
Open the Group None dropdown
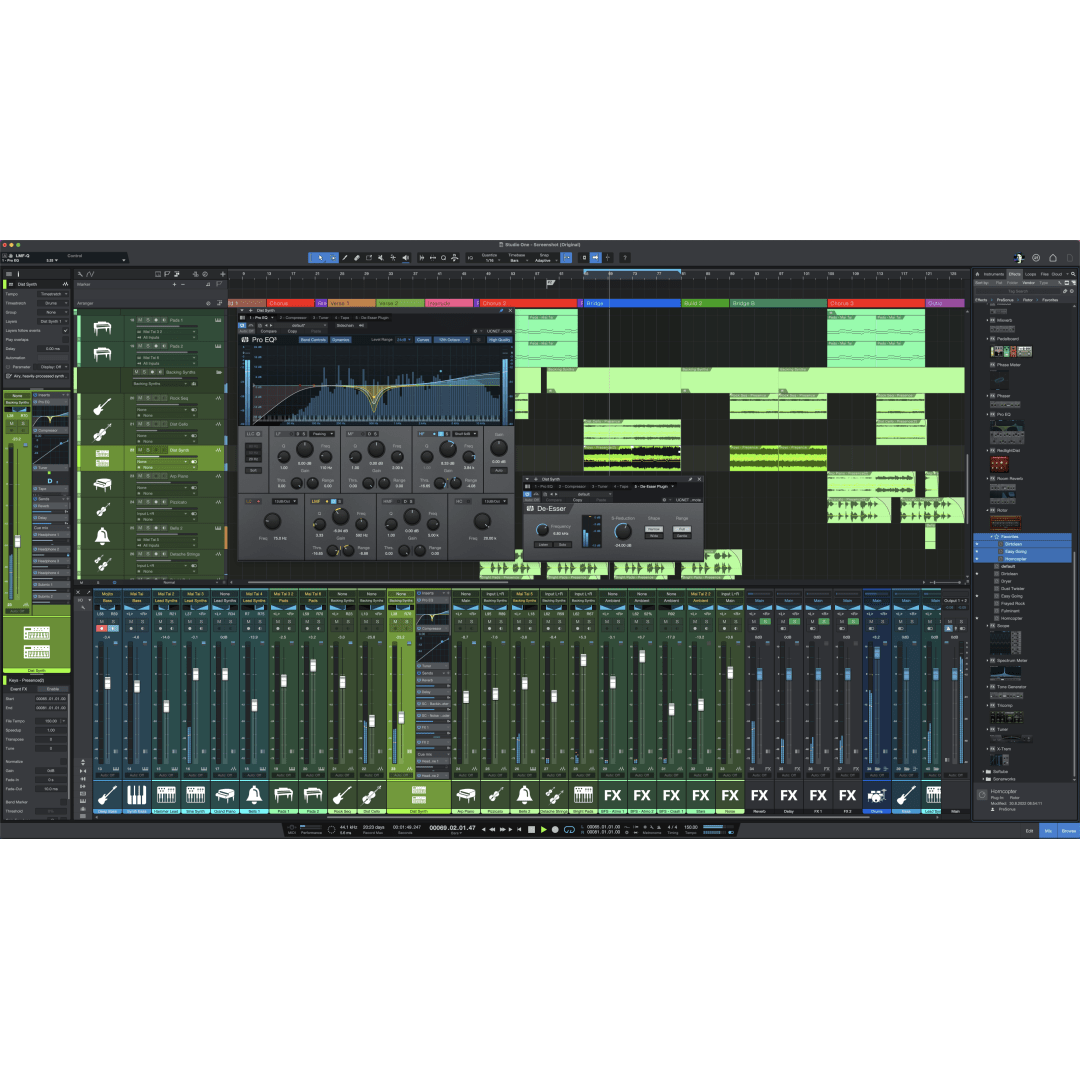click(52, 312)
